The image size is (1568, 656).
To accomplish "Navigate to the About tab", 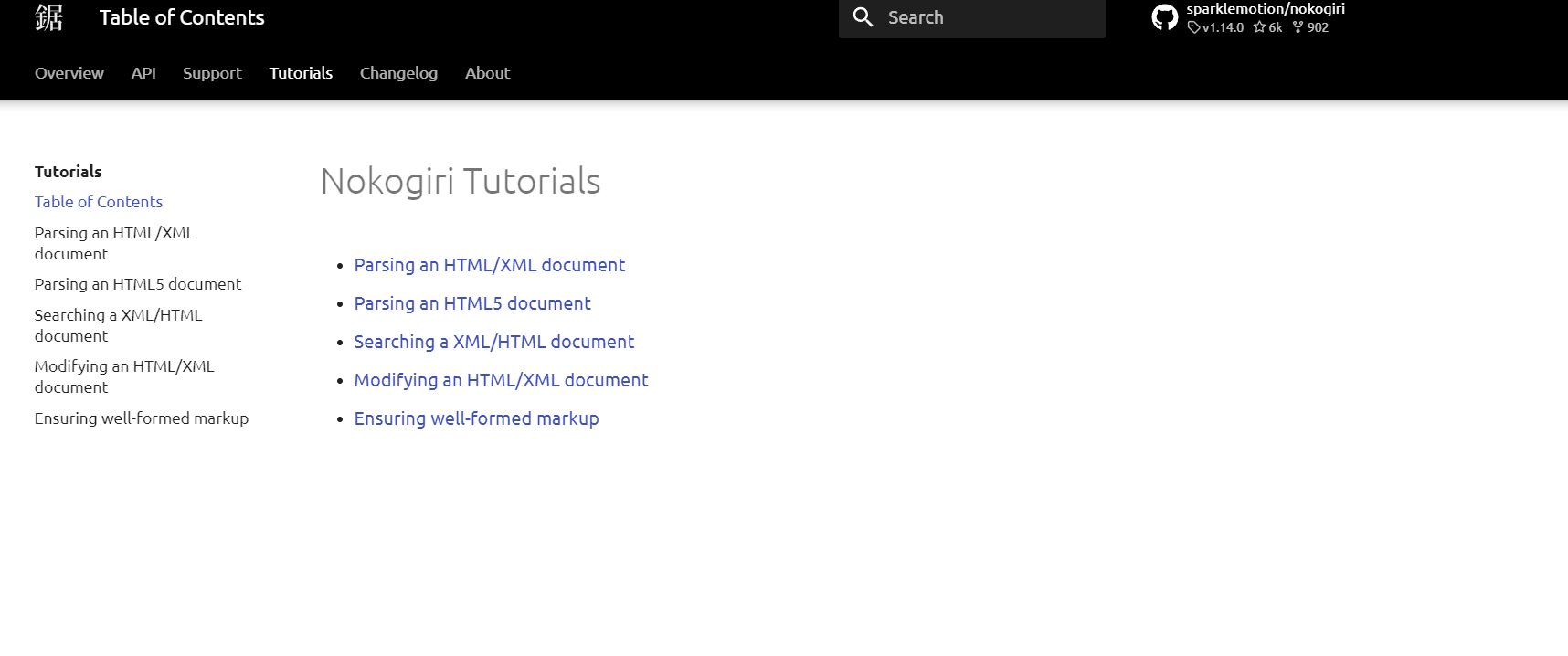I will coord(487,73).
